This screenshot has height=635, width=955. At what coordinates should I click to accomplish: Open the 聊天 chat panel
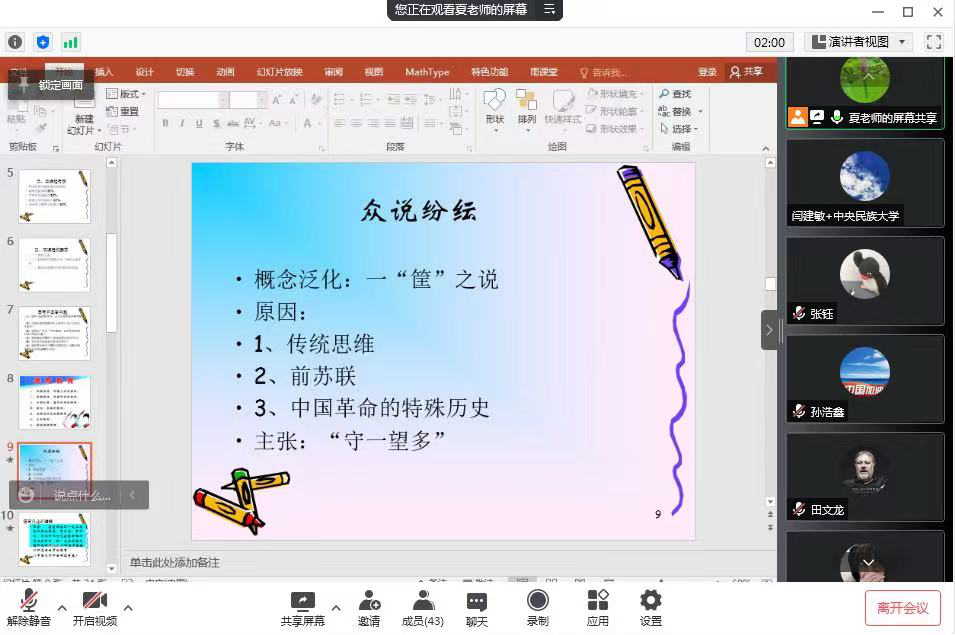[477, 606]
